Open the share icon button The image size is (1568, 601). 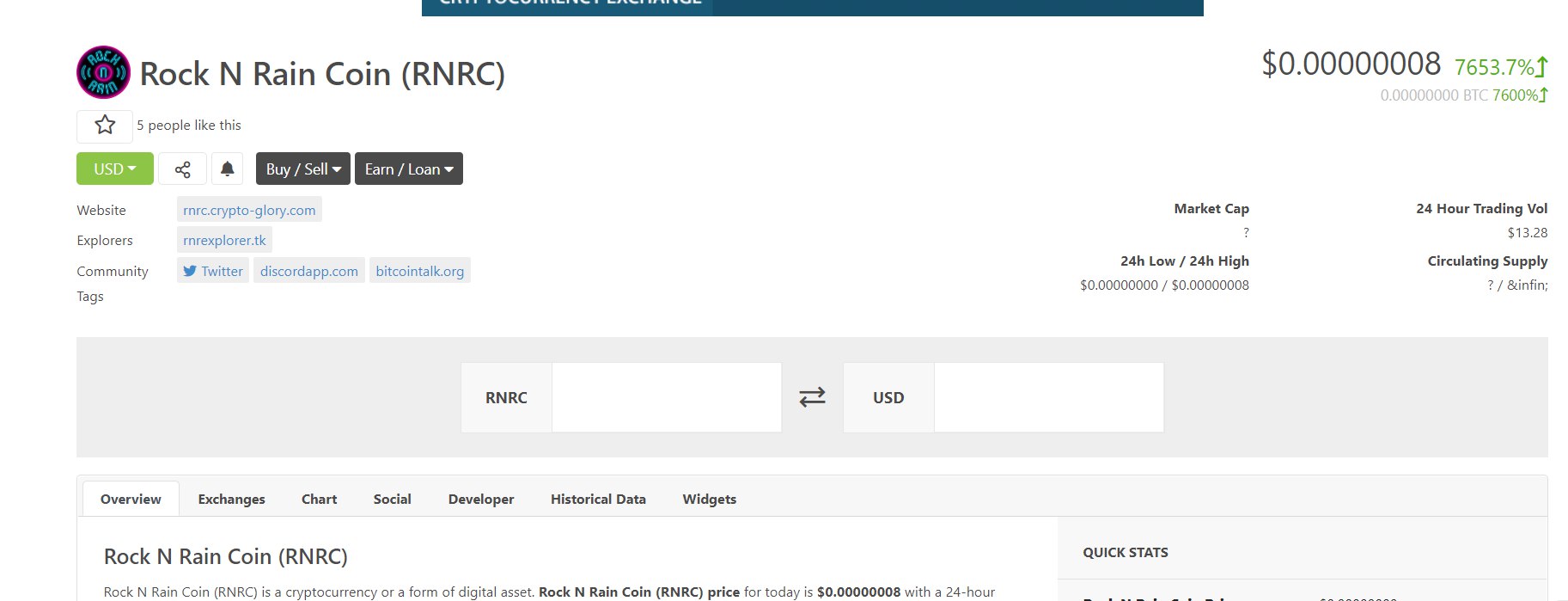click(x=182, y=169)
